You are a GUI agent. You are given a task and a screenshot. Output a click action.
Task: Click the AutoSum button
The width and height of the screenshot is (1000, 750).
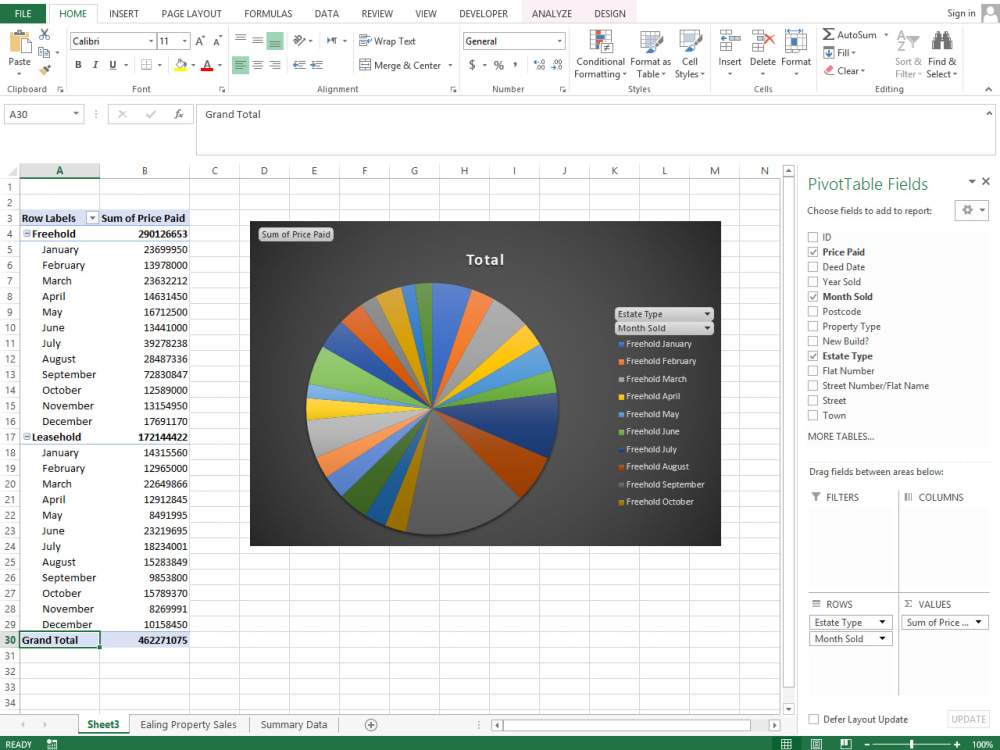pos(849,34)
